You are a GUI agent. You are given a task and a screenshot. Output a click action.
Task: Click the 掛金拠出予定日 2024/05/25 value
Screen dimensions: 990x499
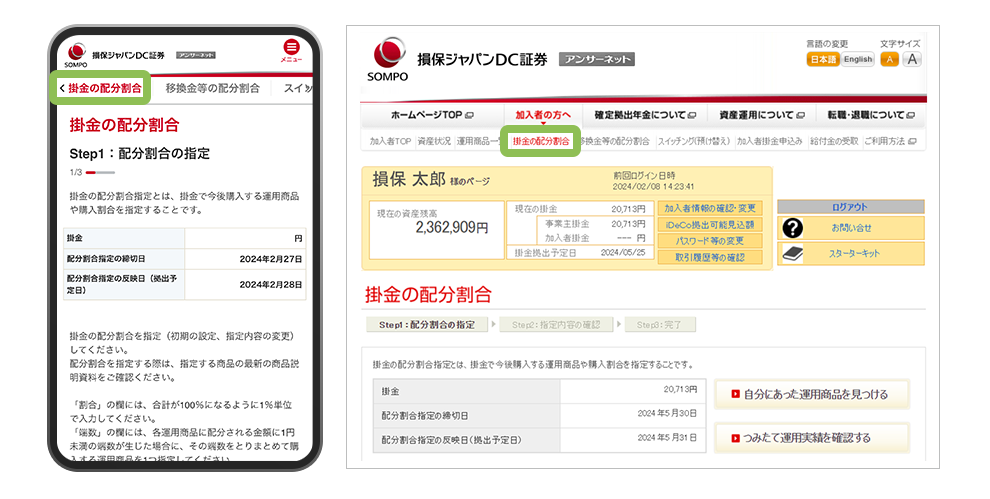coord(623,253)
